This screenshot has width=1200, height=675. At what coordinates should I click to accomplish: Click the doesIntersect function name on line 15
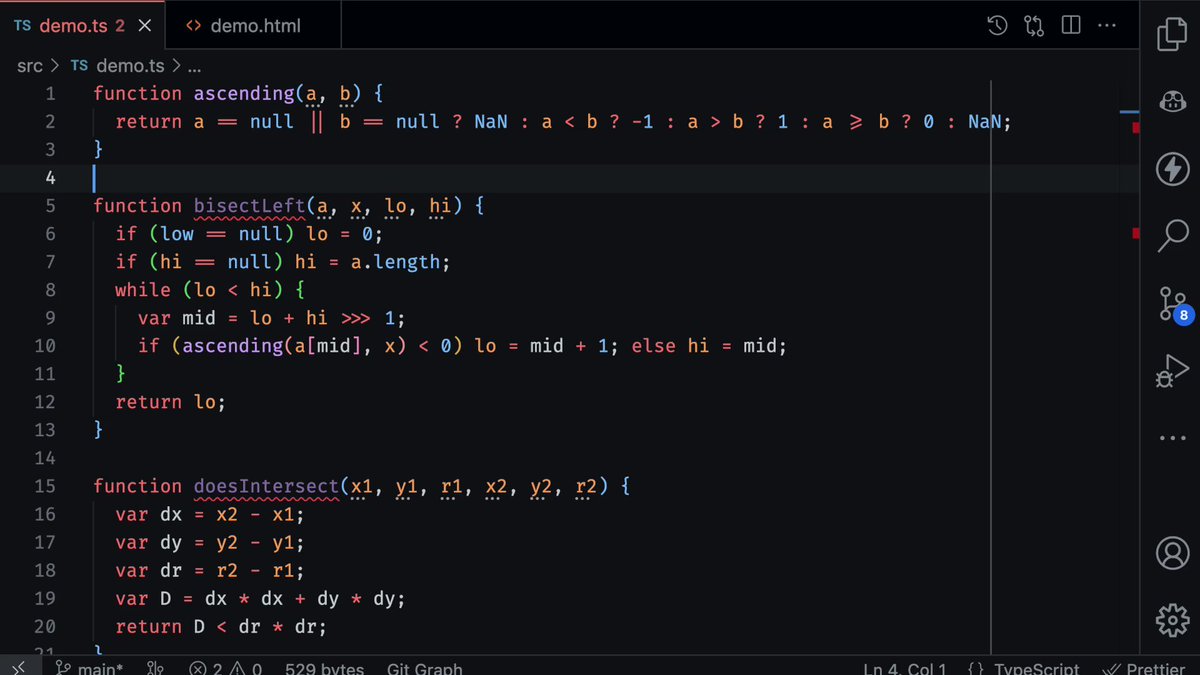[x=266, y=486]
